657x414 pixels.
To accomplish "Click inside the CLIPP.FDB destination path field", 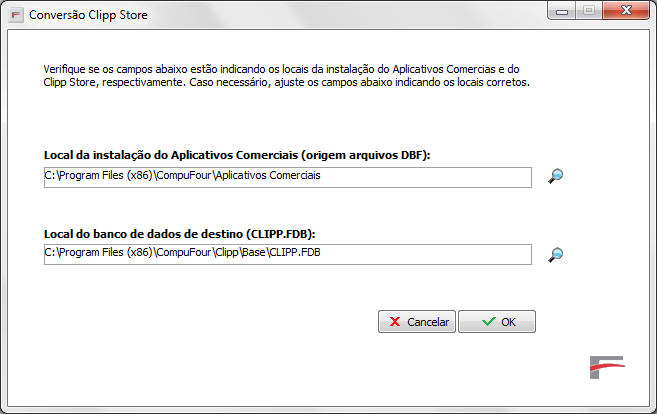I will 287,255.
